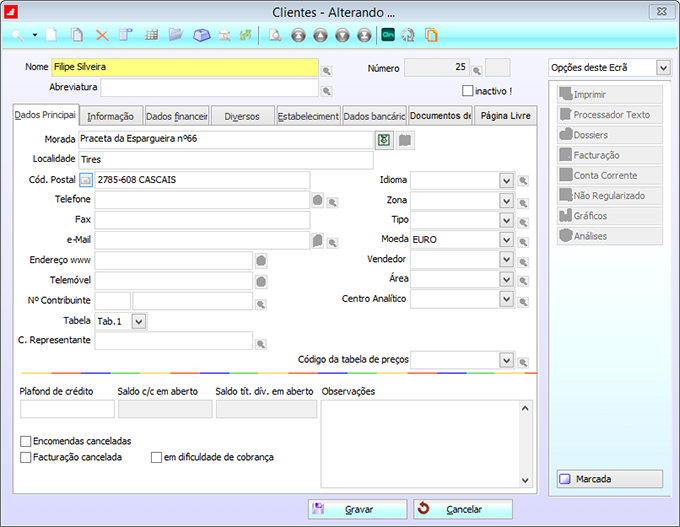Switch to the Dados financeiros tab
This screenshot has height=527, width=680.
[177, 116]
